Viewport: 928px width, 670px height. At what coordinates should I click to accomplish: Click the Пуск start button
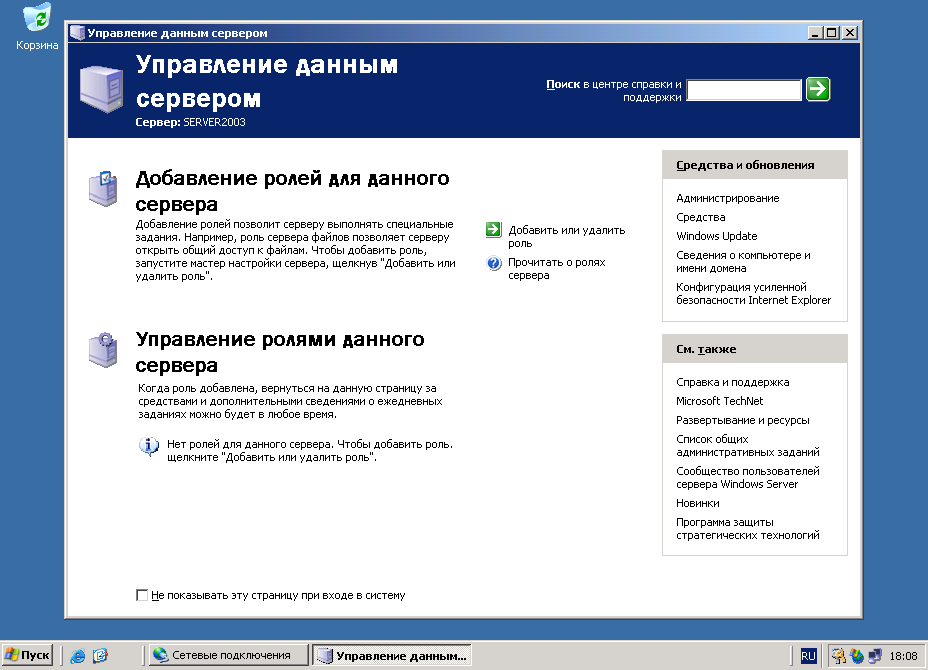[x=27, y=655]
